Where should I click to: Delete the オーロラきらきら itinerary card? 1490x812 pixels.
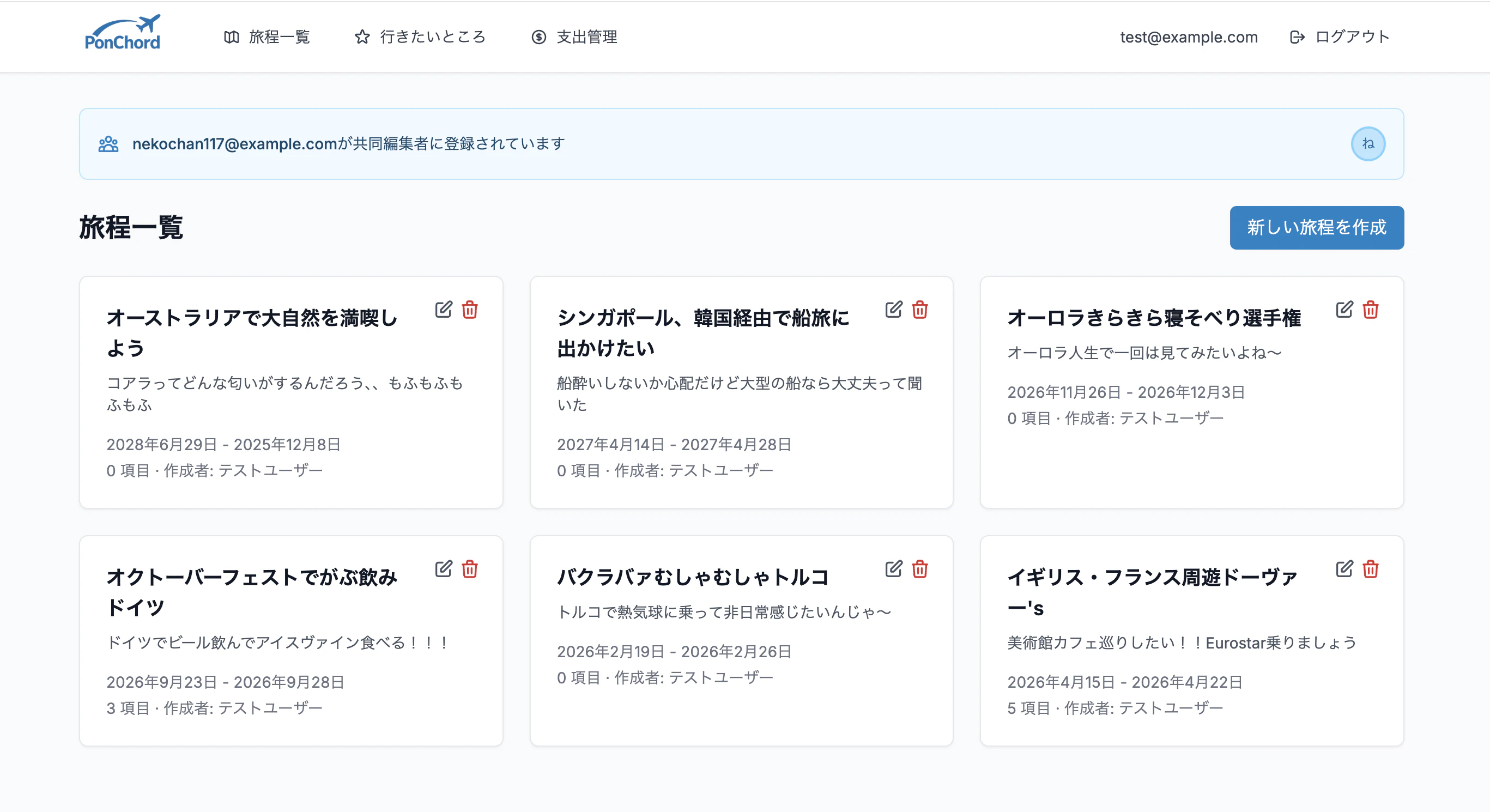pyautogui.click(x=1370, y=310)
